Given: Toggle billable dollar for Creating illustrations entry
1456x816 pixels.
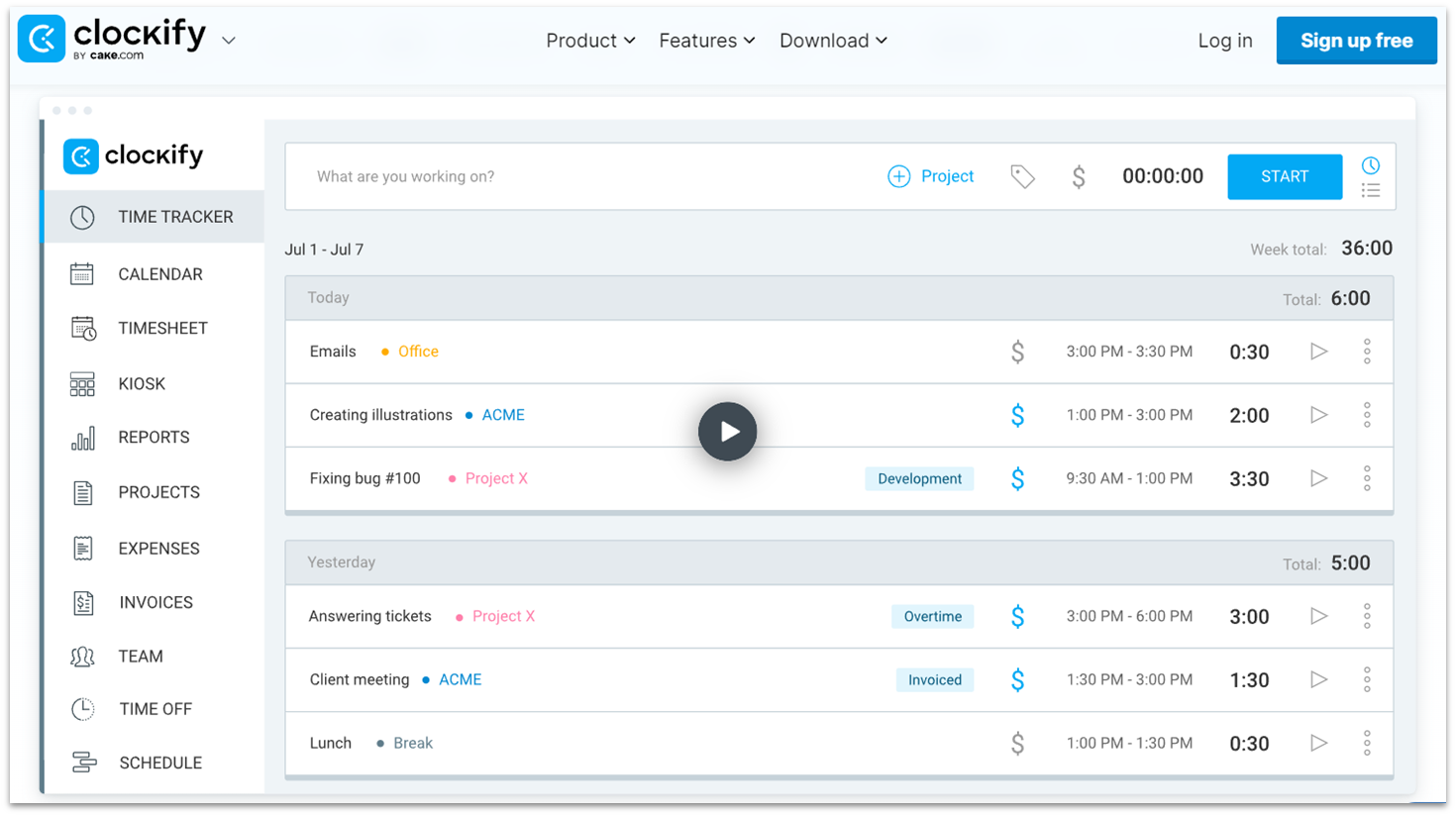Looking at the screenshot, I should (1017, 415).
